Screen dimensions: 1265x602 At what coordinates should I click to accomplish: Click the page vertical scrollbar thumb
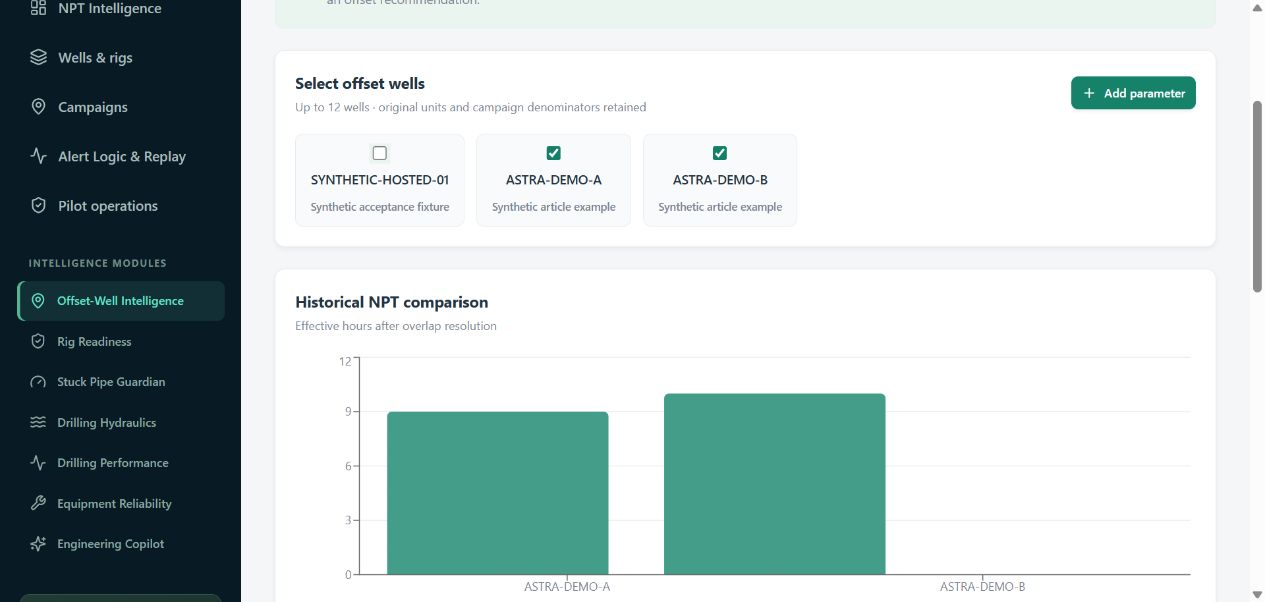click(x=1257, y=196)
